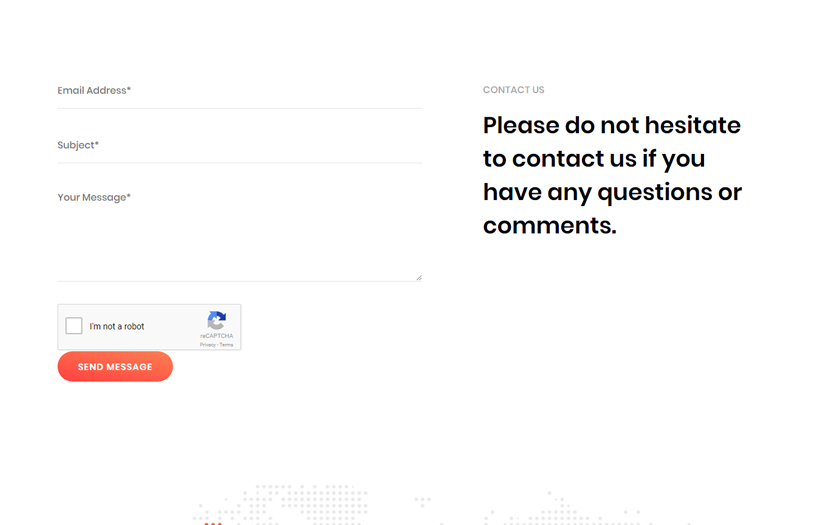Click the "reCAPTCHA" text under the logo
This screenshot has width=825, height=525.
pos(216,336)
